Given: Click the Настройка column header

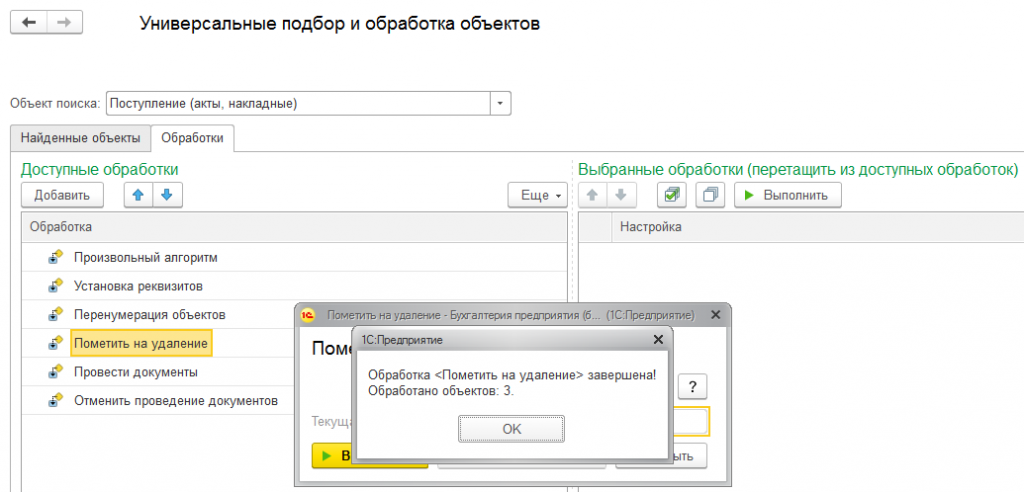Looking at the screenshot, I should 651,227.
